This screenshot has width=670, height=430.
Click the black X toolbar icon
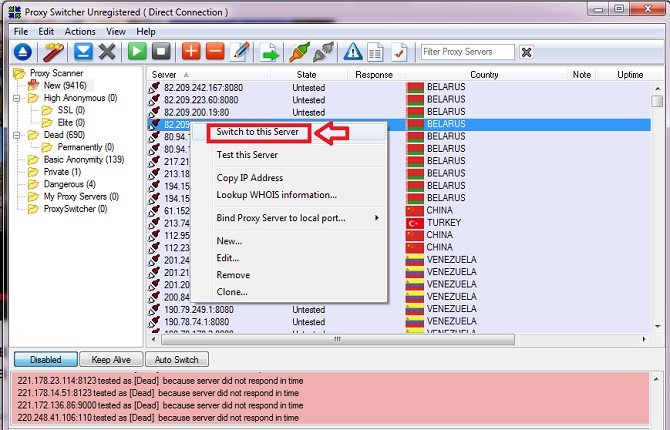(107, 52)
